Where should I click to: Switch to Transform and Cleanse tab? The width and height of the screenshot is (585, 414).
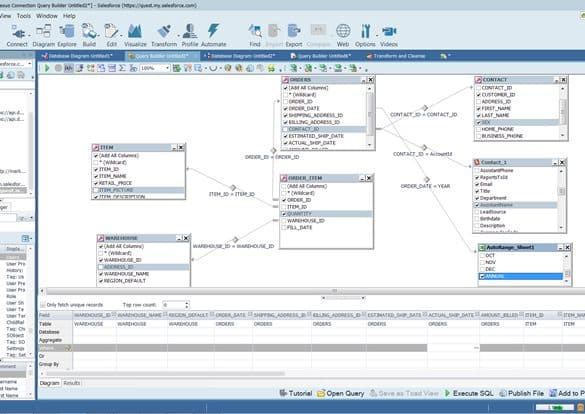(x=396, y=56)
